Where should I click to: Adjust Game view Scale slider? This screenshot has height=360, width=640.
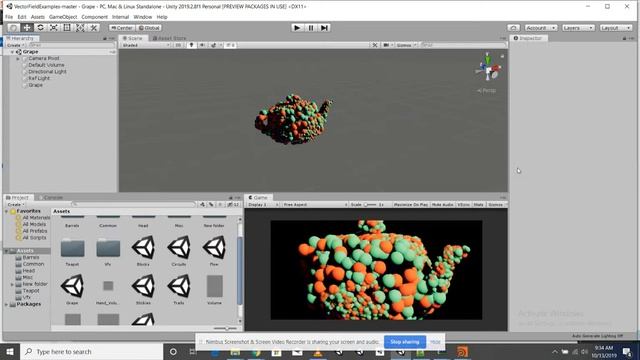tap(370, 204)
